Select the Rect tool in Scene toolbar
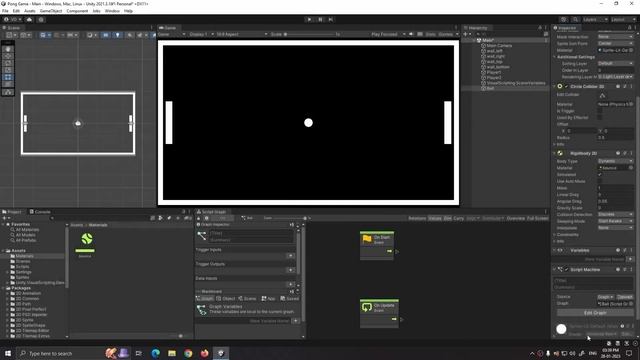 coord(8,77)
